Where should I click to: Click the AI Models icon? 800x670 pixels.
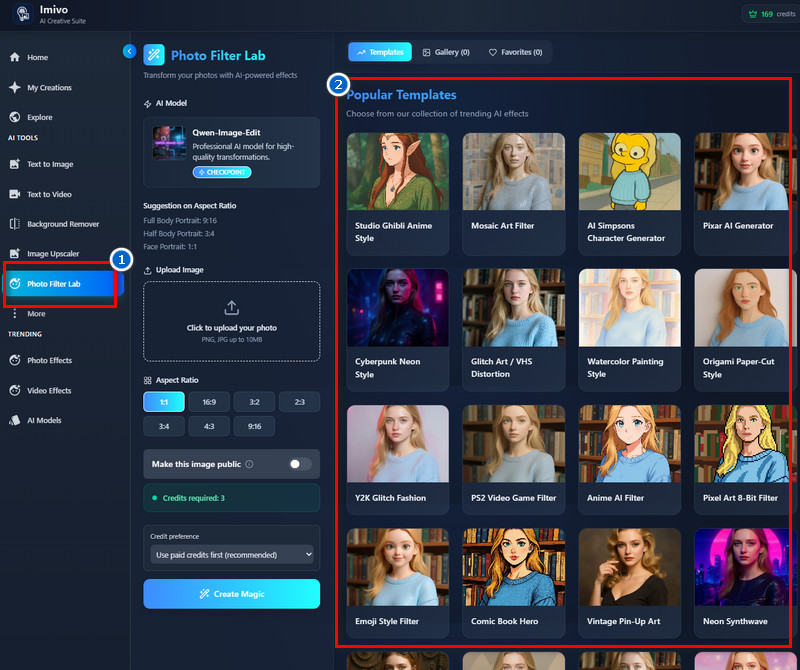pos(15,420)
